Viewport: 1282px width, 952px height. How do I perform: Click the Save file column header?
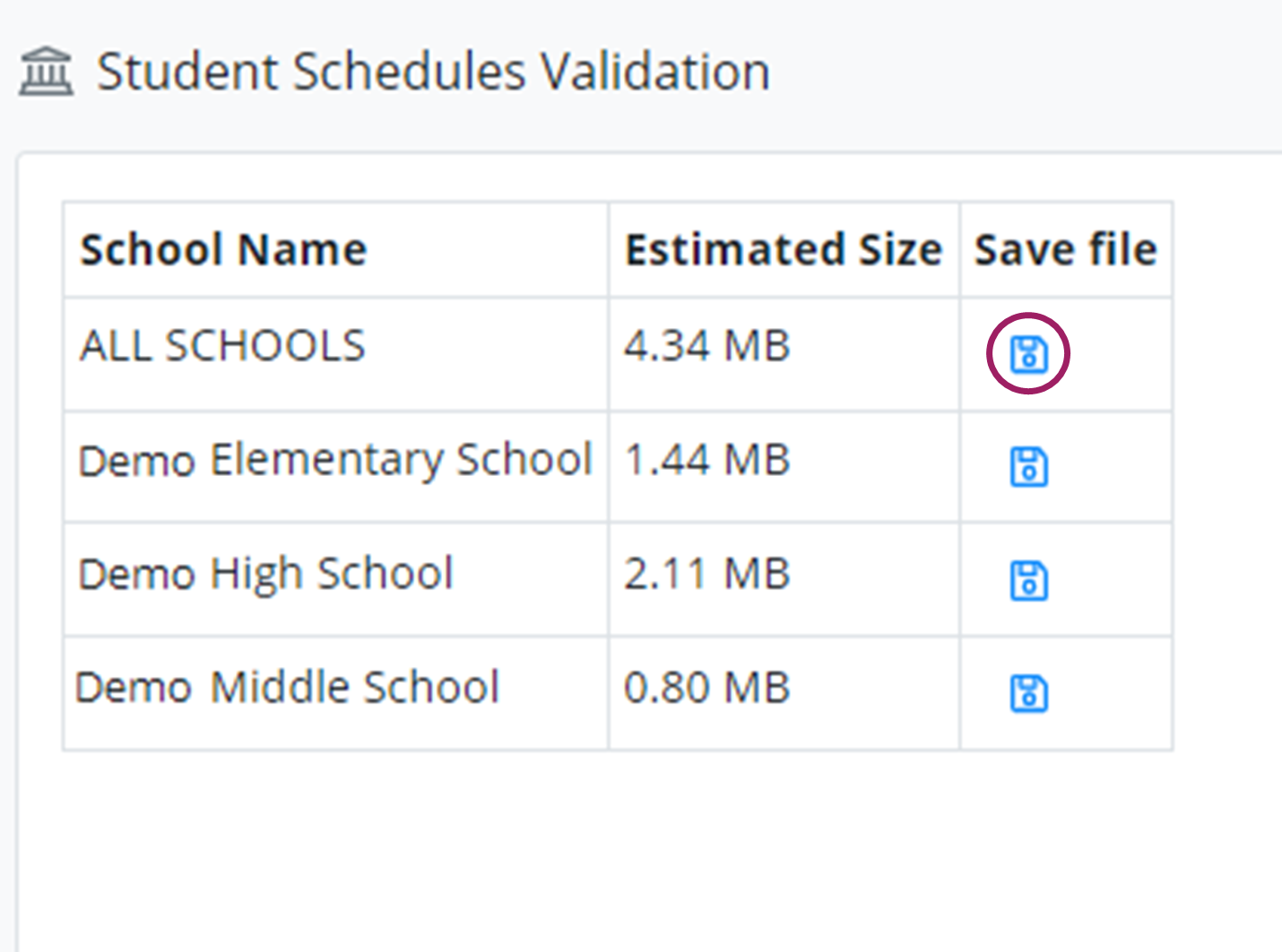[x=1065, y=249]
